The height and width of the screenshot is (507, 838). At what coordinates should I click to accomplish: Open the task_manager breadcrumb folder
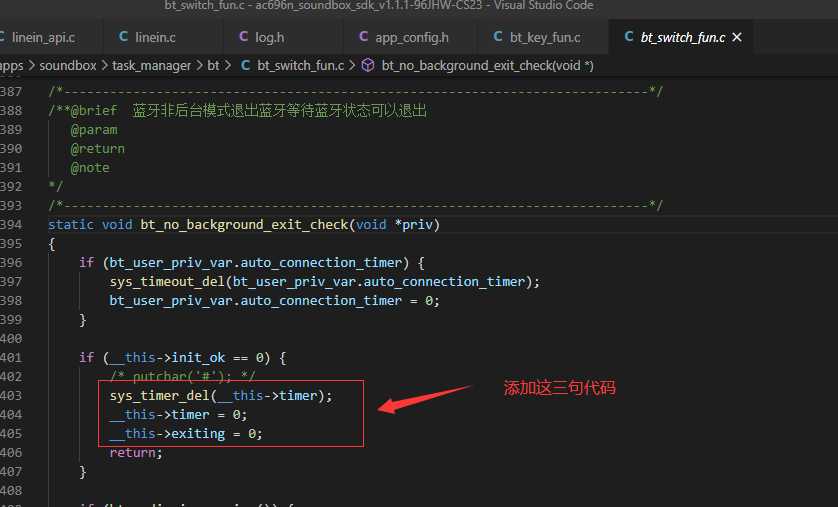151,66
